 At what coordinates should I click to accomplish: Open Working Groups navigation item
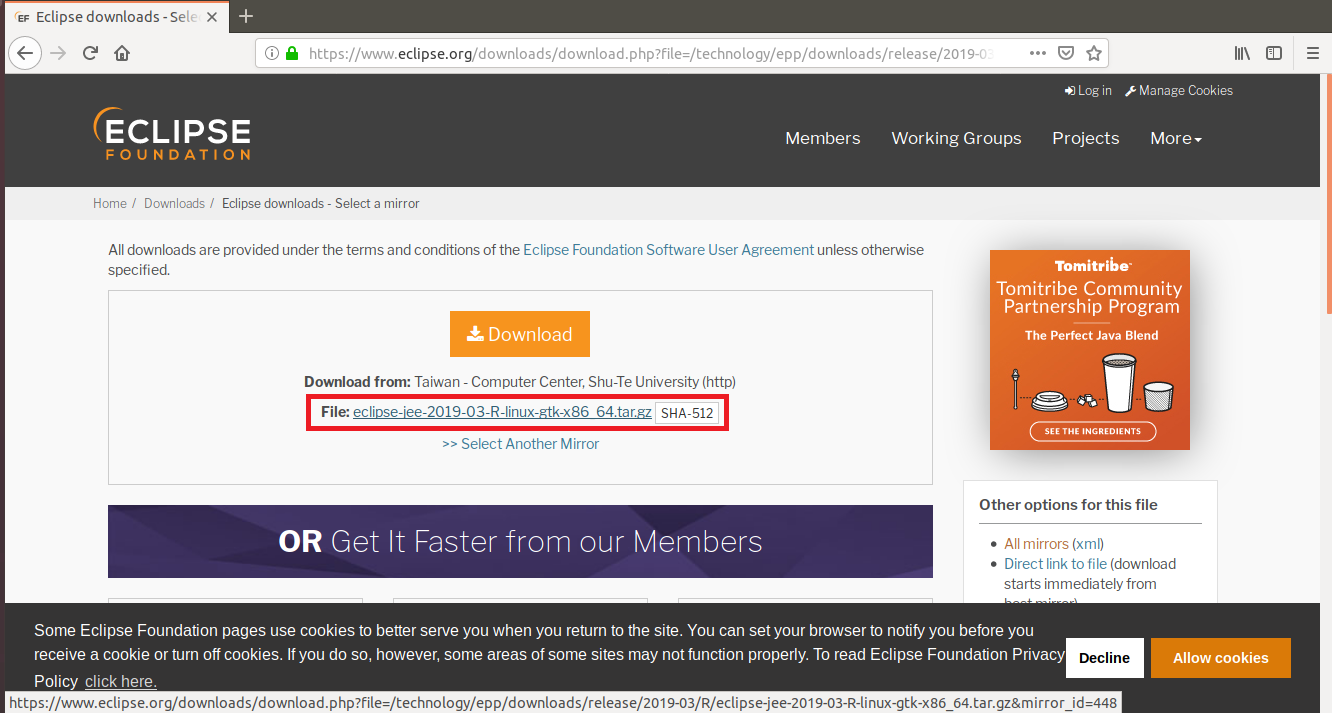pyautogui.click(x=956, y=138)
